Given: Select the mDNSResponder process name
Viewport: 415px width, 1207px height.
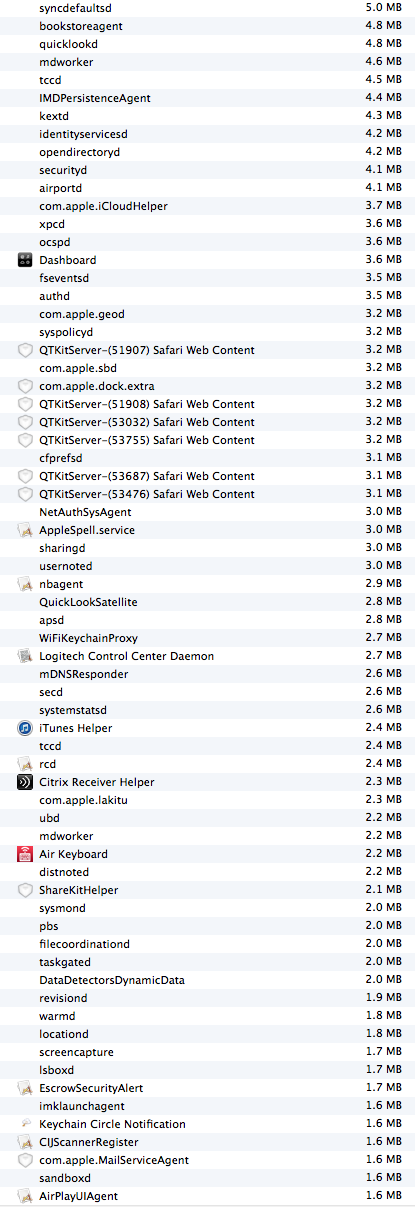Looking at the screenshot, I should coord(83,674).
